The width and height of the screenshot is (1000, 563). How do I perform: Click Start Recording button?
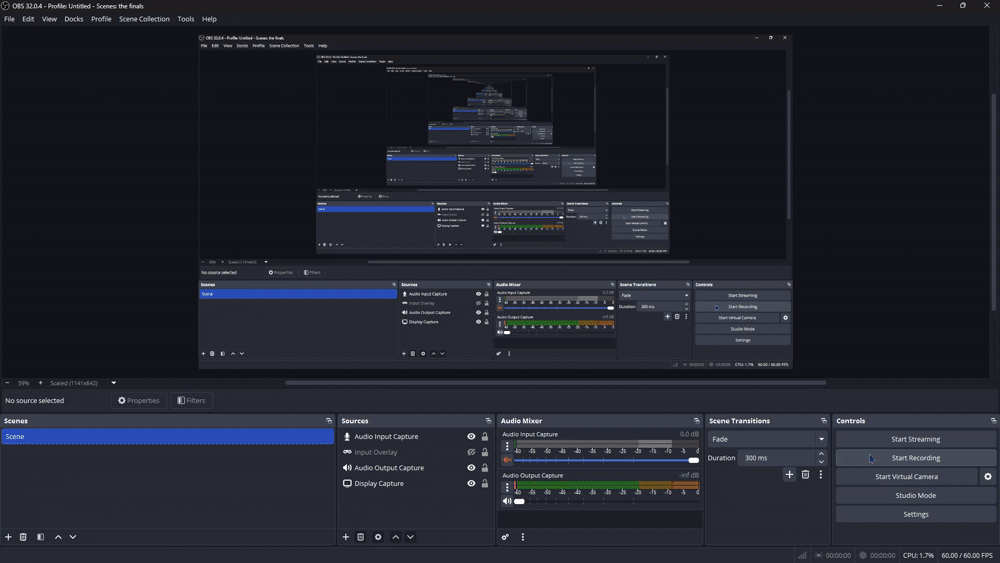click(x=915, y=458)
